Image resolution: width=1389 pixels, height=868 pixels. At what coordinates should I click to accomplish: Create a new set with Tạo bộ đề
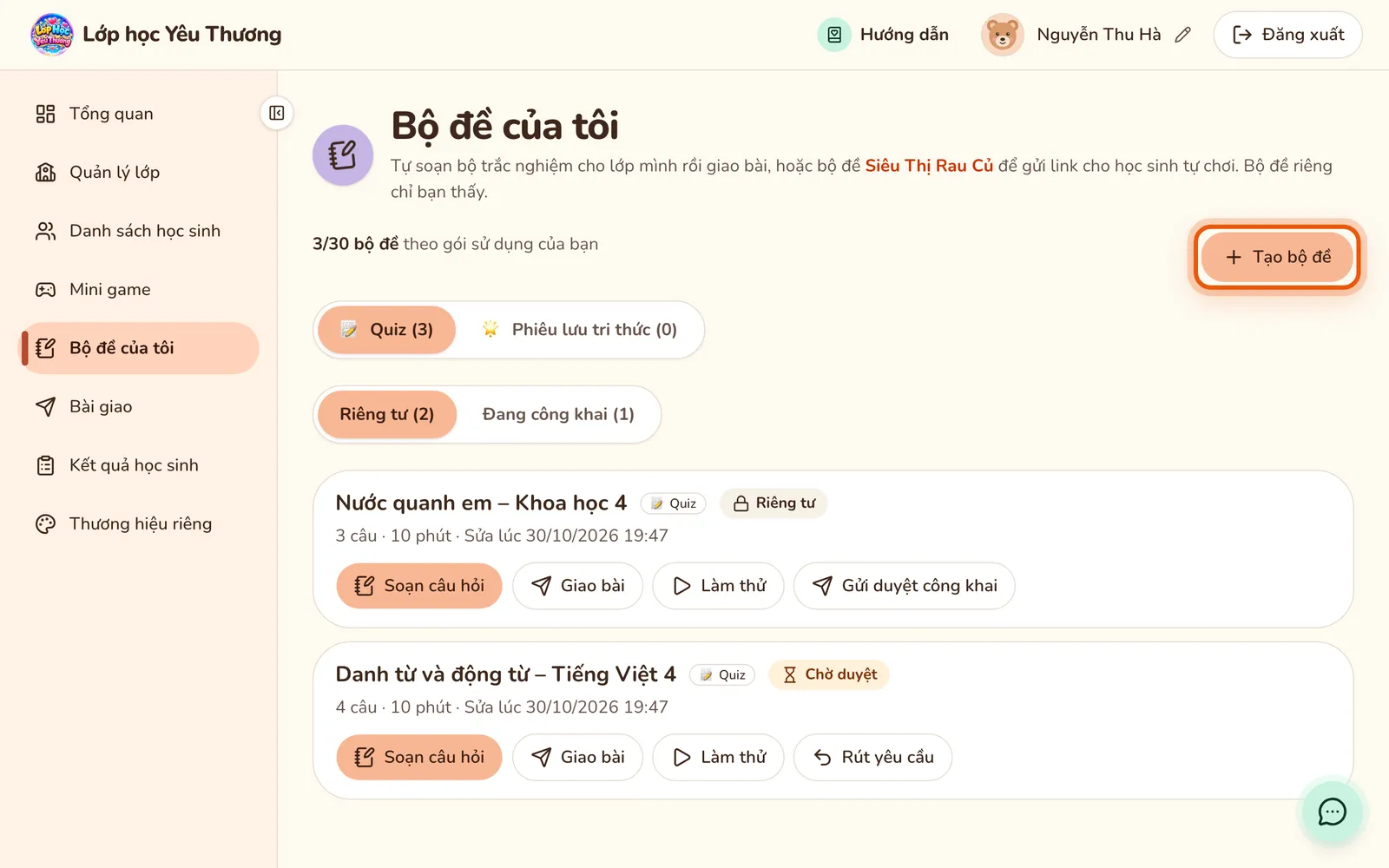[x=1277, y=257]
